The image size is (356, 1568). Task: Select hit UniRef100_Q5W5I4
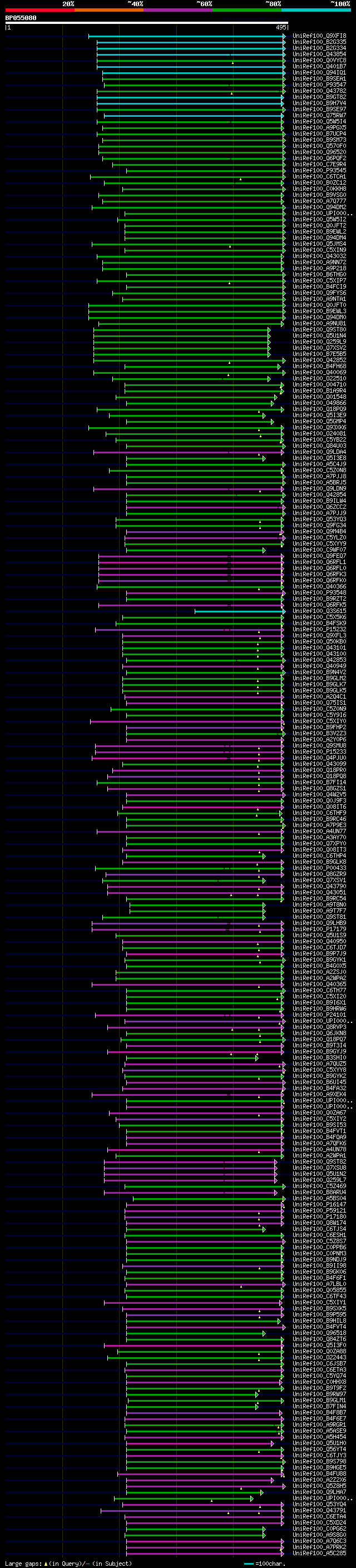click(319, 121)
